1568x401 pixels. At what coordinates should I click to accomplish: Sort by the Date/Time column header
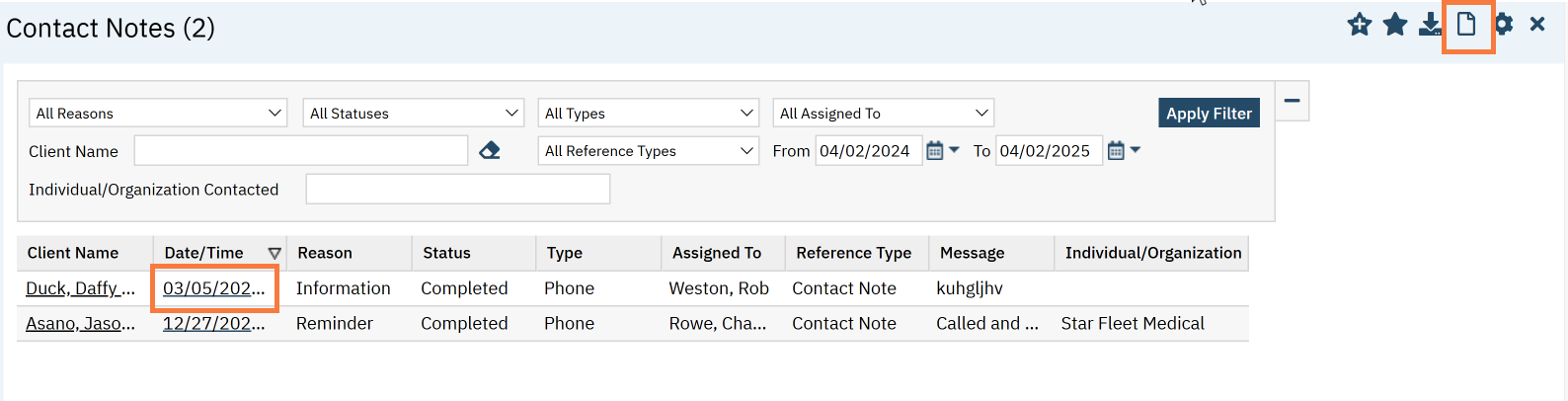(203, 253)
